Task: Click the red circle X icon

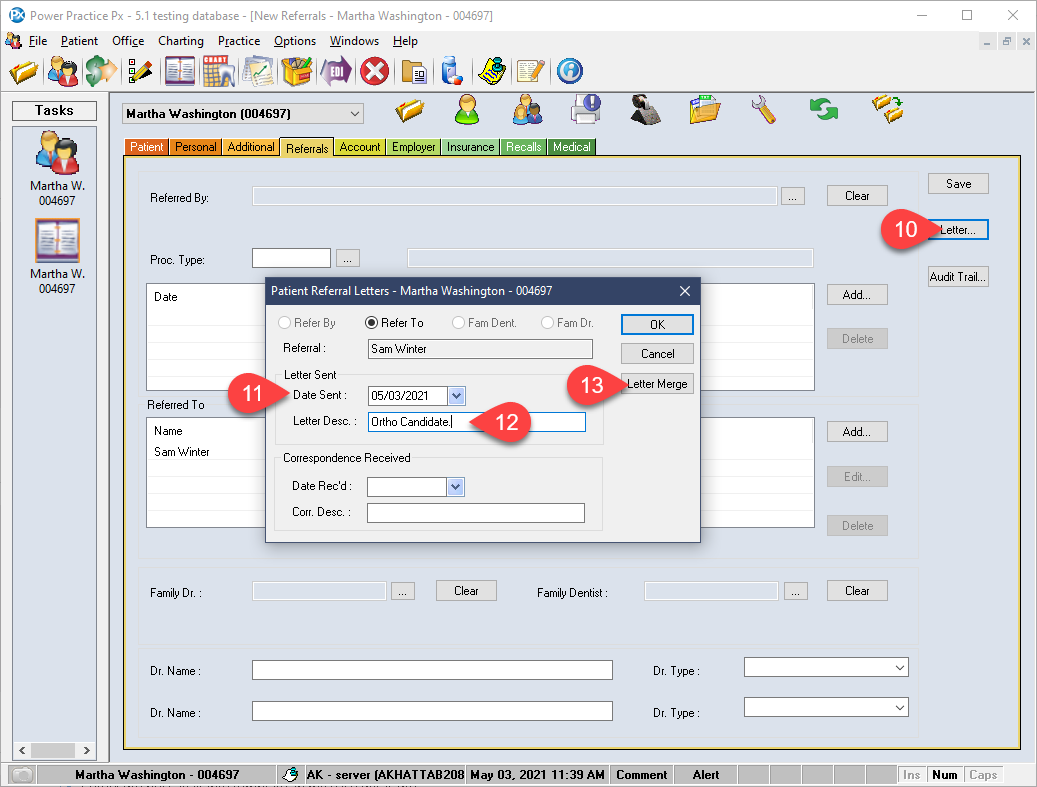Action: tap(374, 71)
